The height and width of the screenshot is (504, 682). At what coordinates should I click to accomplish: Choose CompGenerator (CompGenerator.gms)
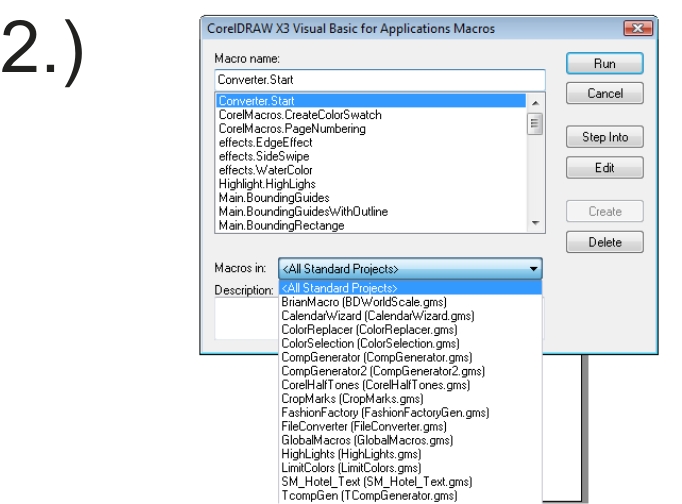[x=410, y=357]
